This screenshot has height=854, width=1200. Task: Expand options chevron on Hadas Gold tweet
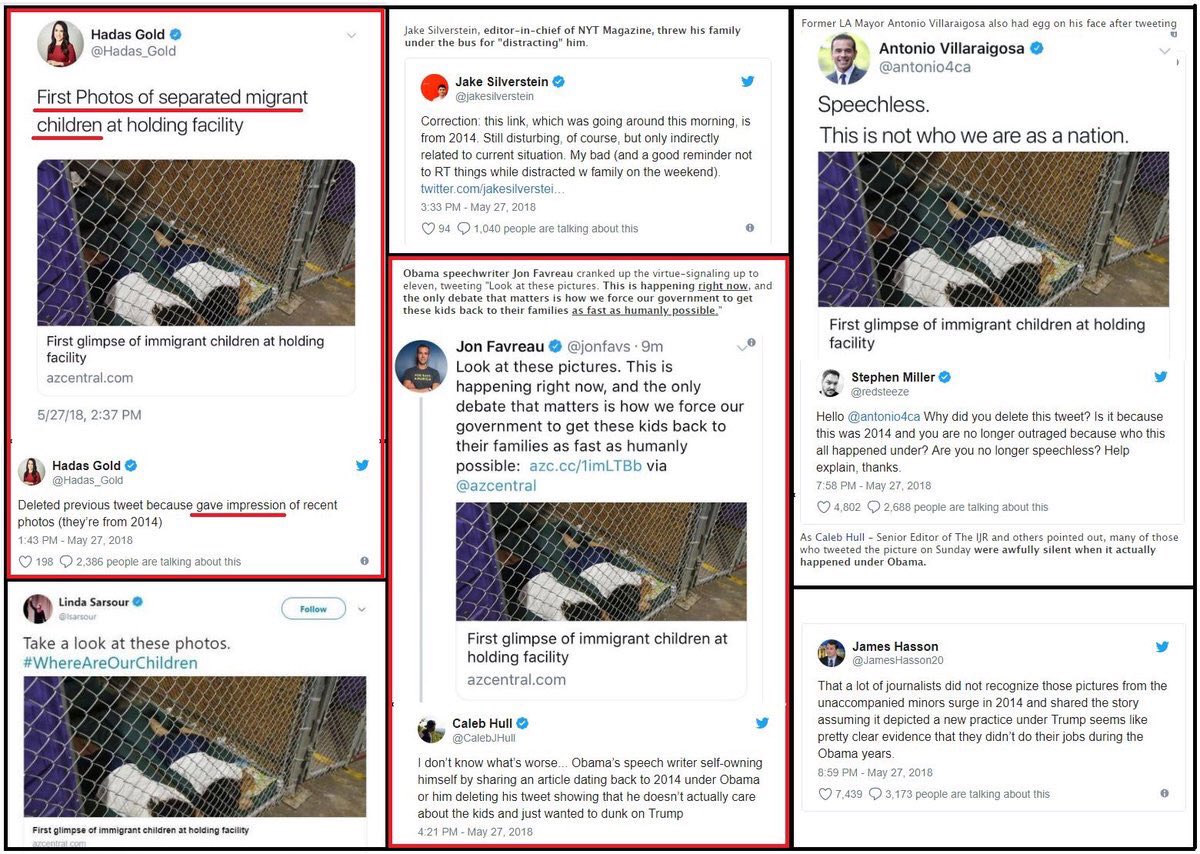351,36
